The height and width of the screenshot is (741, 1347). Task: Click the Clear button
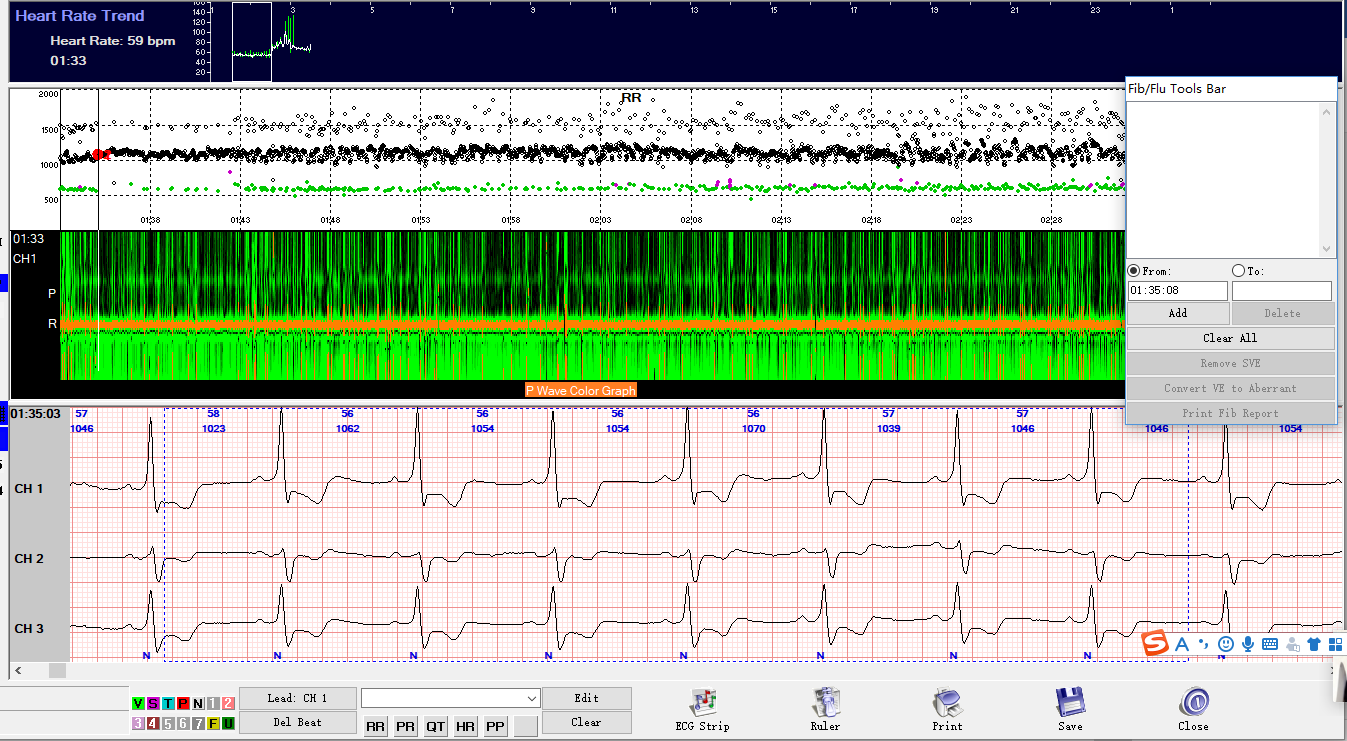click(x=586, y=722)
